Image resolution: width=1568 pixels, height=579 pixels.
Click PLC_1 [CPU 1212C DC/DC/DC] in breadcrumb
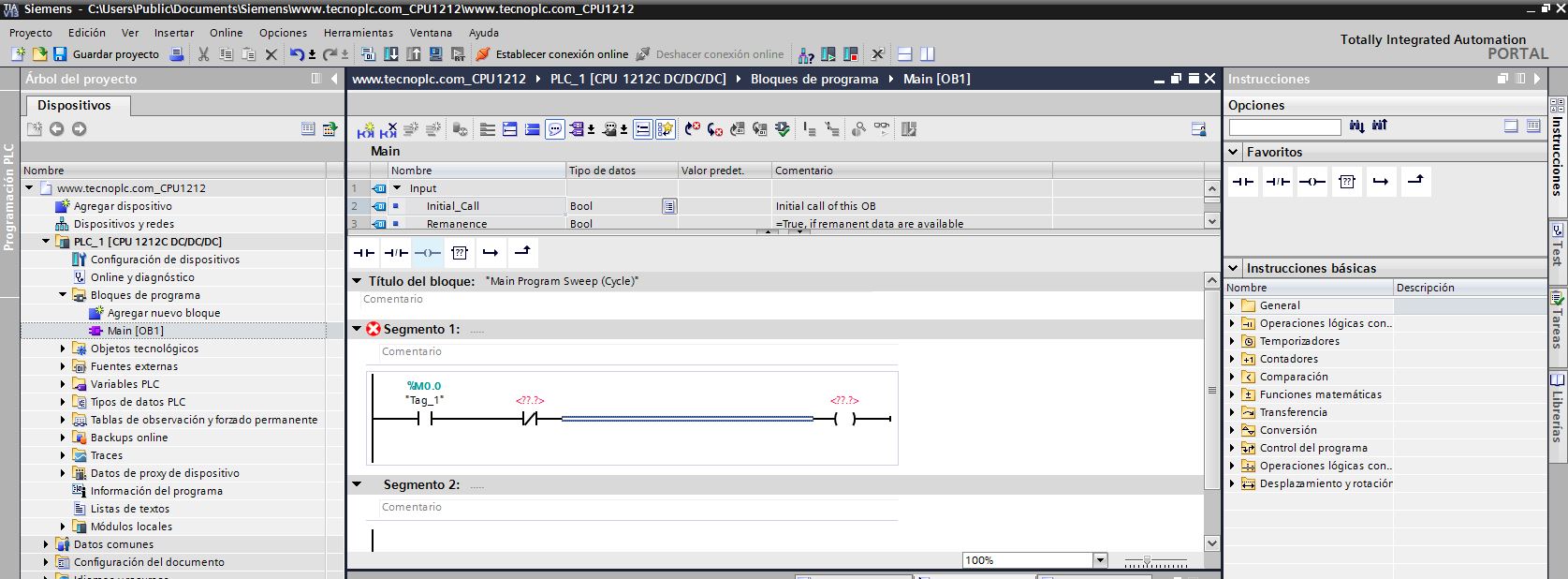click(x=638, y=79)
